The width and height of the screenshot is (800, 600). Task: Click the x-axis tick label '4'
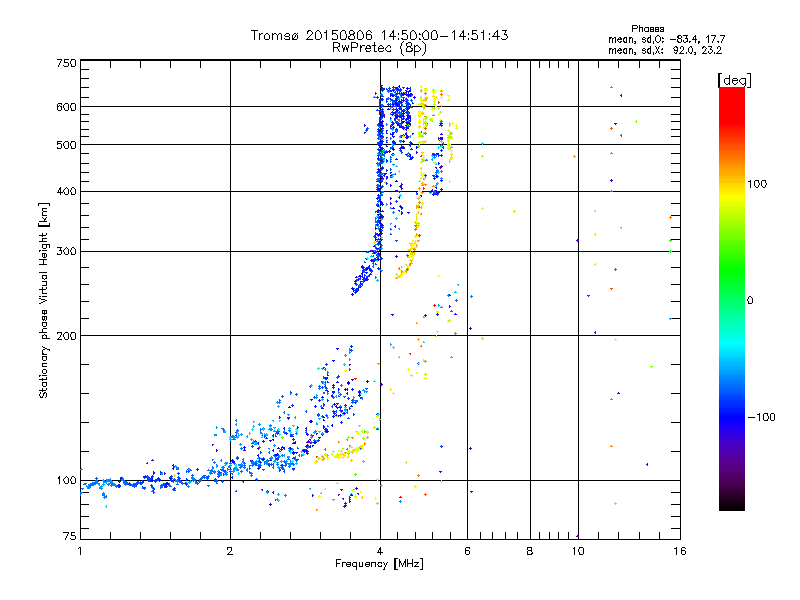[380, 551]
